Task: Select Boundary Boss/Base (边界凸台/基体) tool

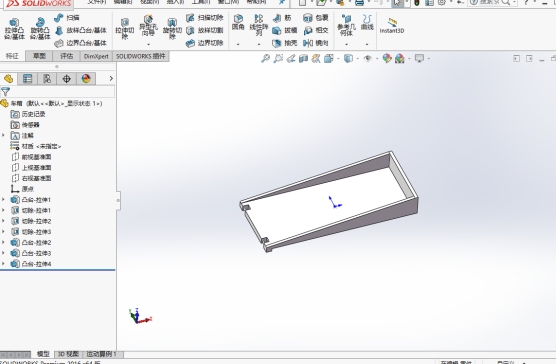Action: tap(81, 43)
